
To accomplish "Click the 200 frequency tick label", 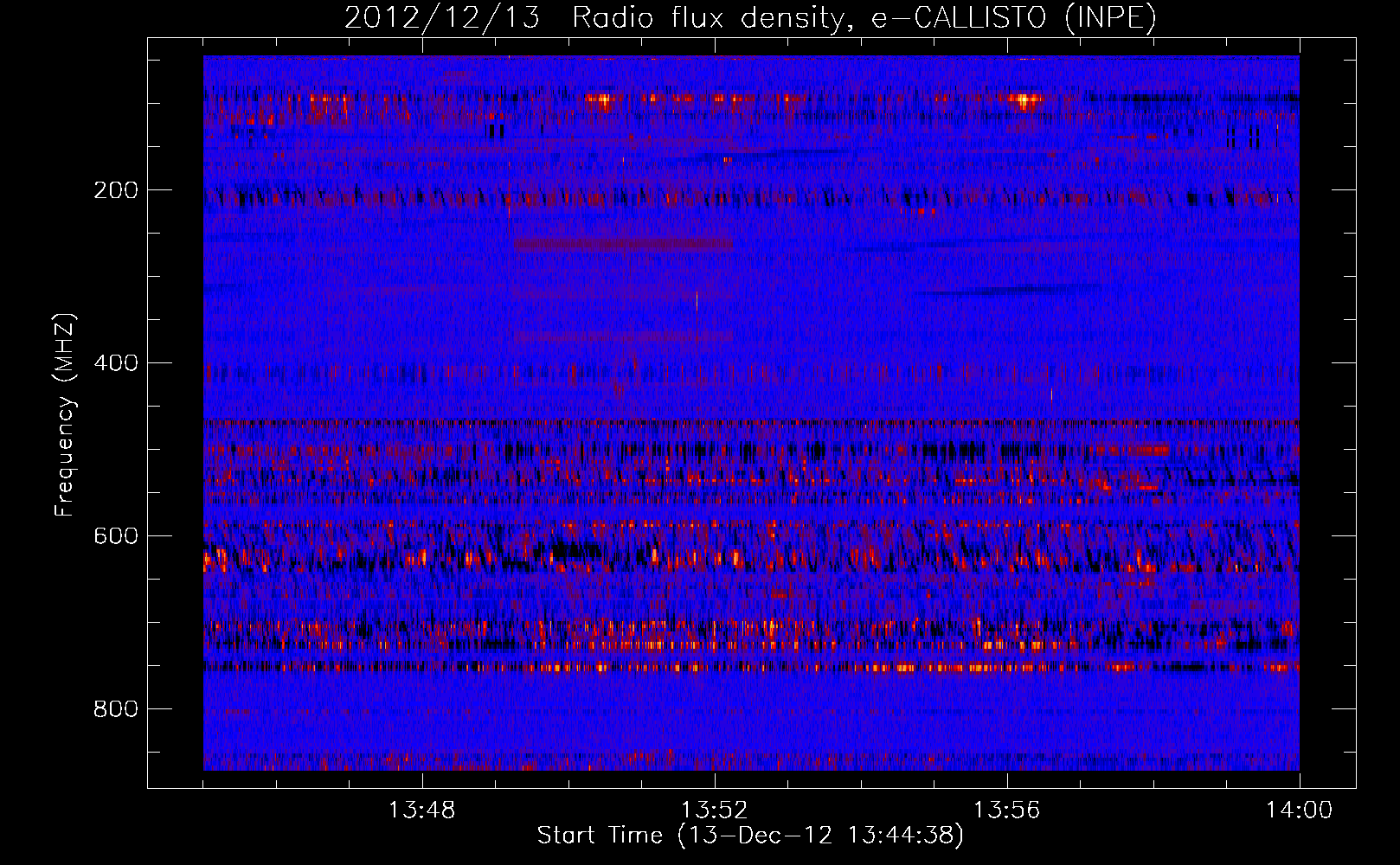I will pyautogui.click(x=116, y=190).
